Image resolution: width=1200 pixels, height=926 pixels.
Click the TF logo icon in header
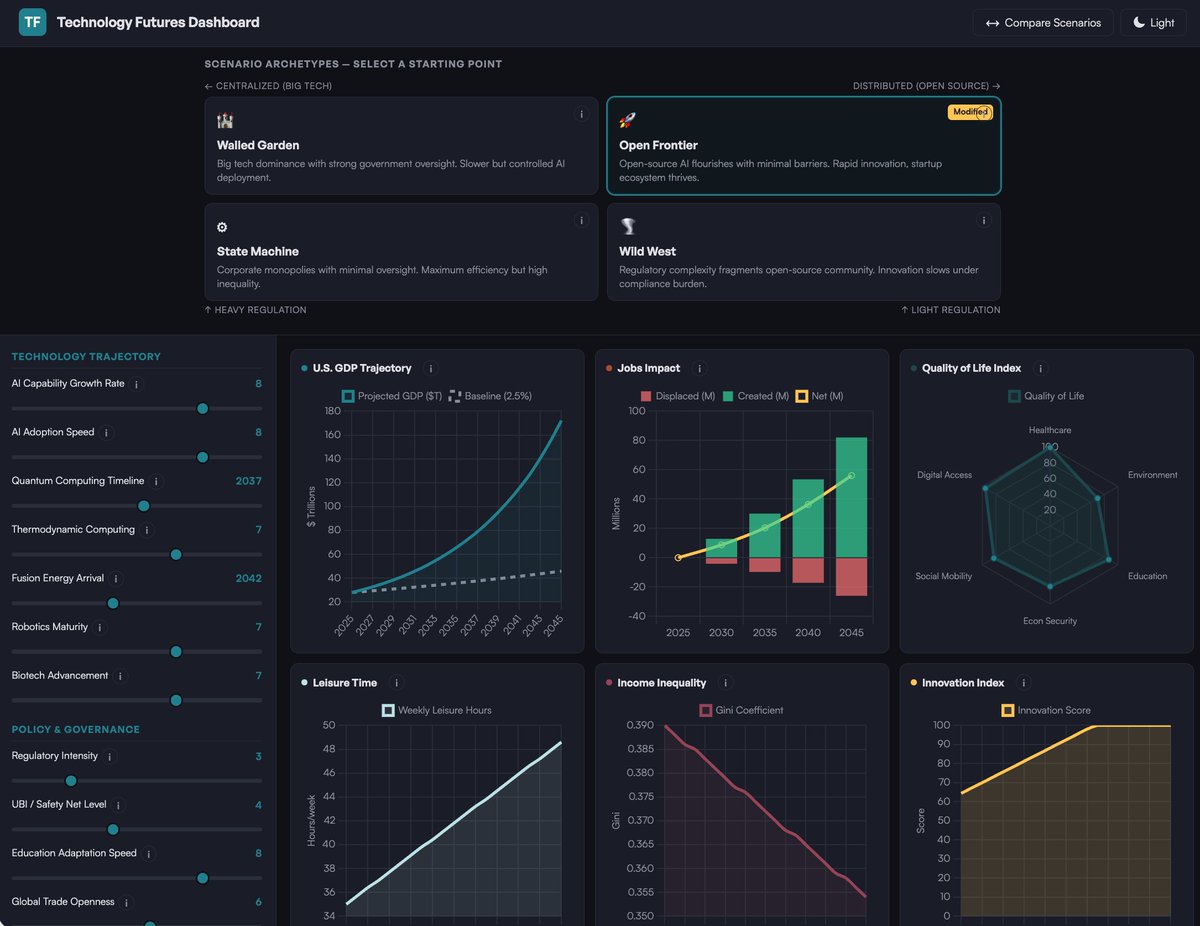pos(32,22)
